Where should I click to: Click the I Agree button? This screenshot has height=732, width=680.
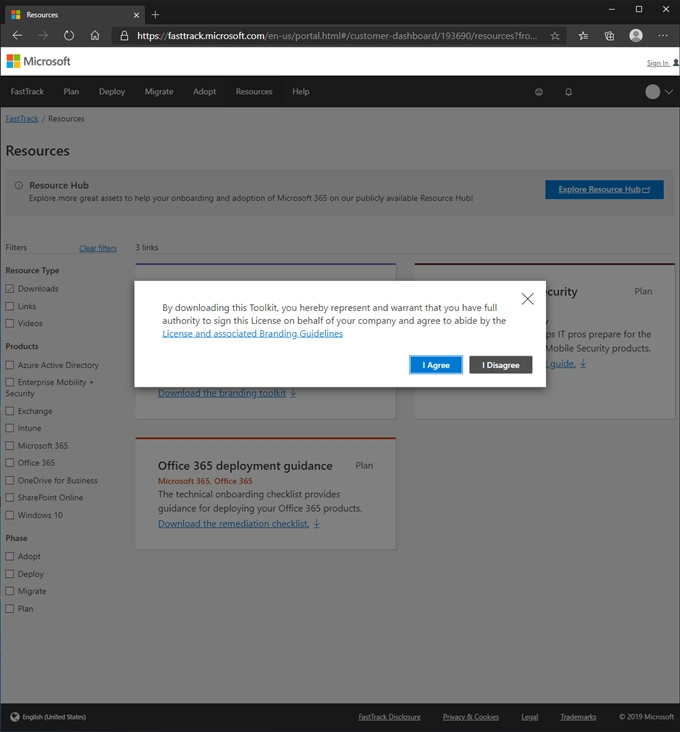436,365
